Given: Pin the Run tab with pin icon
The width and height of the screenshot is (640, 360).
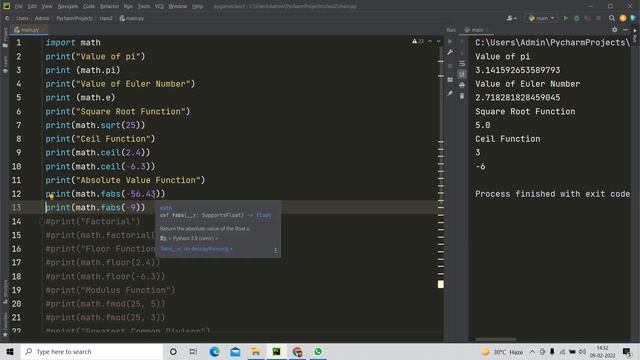Looking at the screenshot, I should 450,93.
